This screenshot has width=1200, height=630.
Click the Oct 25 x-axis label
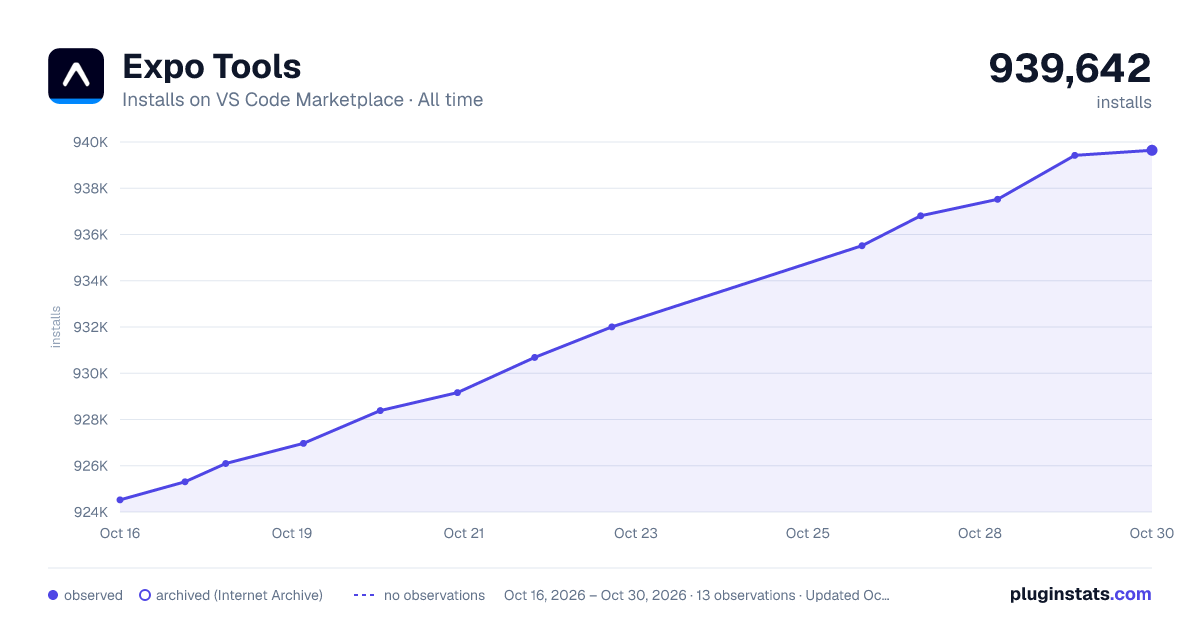click(808, 533)
